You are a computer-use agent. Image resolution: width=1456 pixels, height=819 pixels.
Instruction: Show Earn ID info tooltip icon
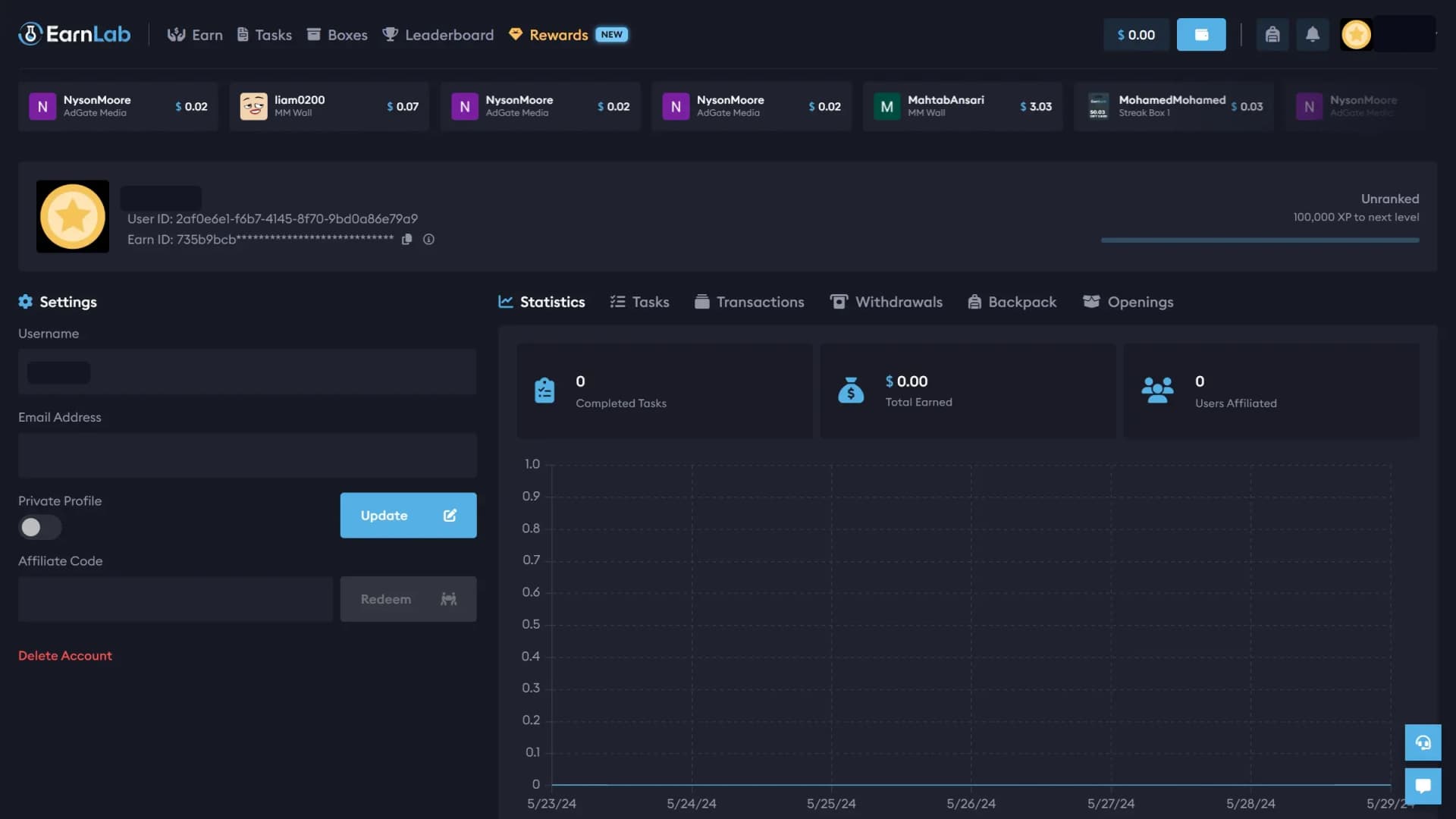click(x=428, y=240)
